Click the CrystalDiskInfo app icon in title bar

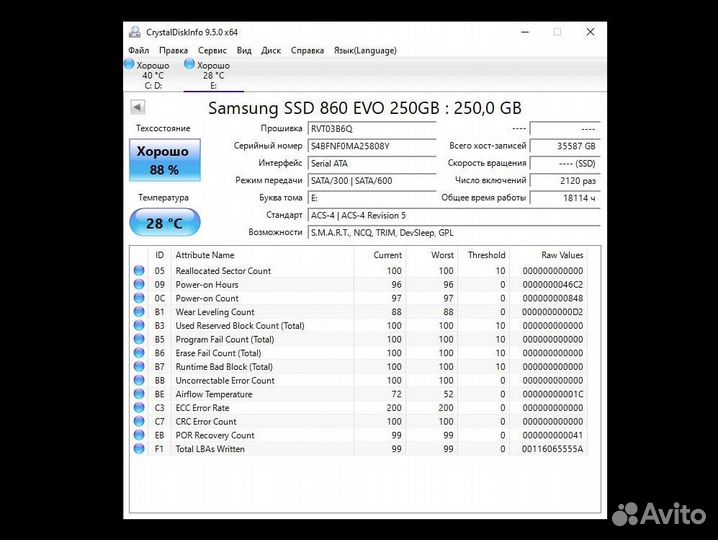[x=135, y=32]
